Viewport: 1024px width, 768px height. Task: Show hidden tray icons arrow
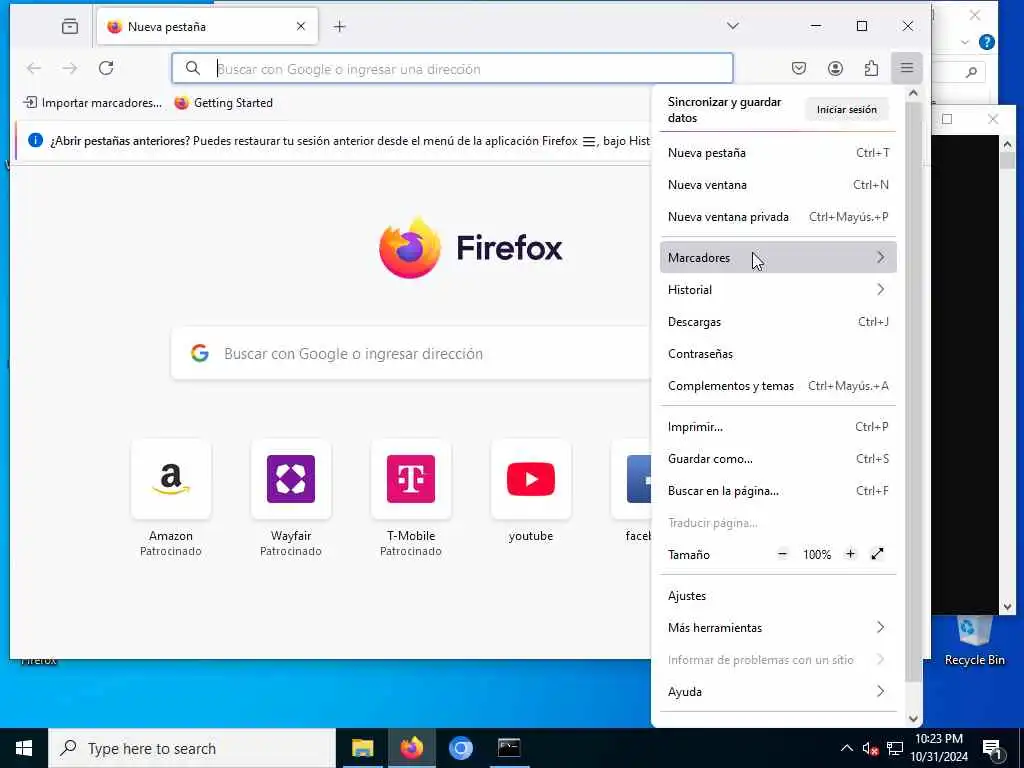(846, 748)
